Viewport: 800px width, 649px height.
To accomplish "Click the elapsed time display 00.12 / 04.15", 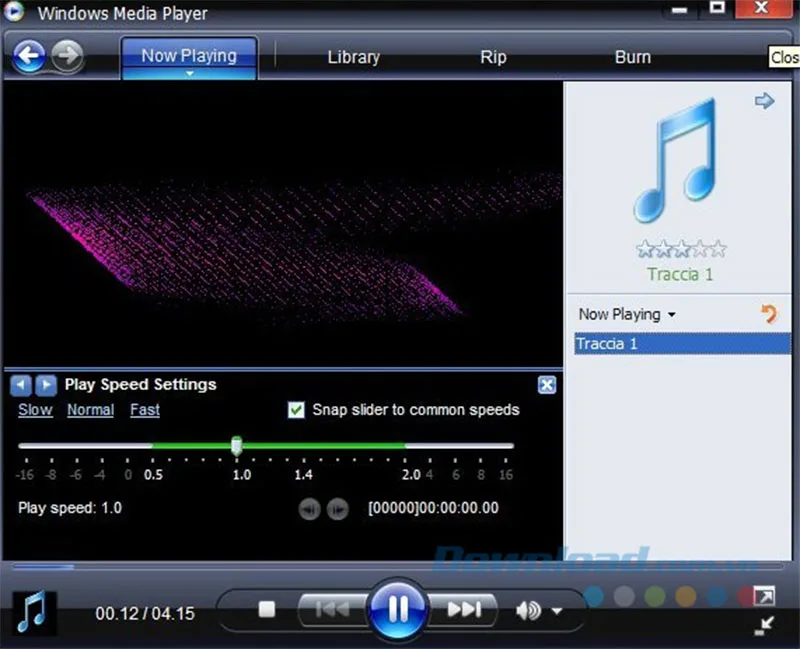I will pyautogui.click(x=145, y=613).
